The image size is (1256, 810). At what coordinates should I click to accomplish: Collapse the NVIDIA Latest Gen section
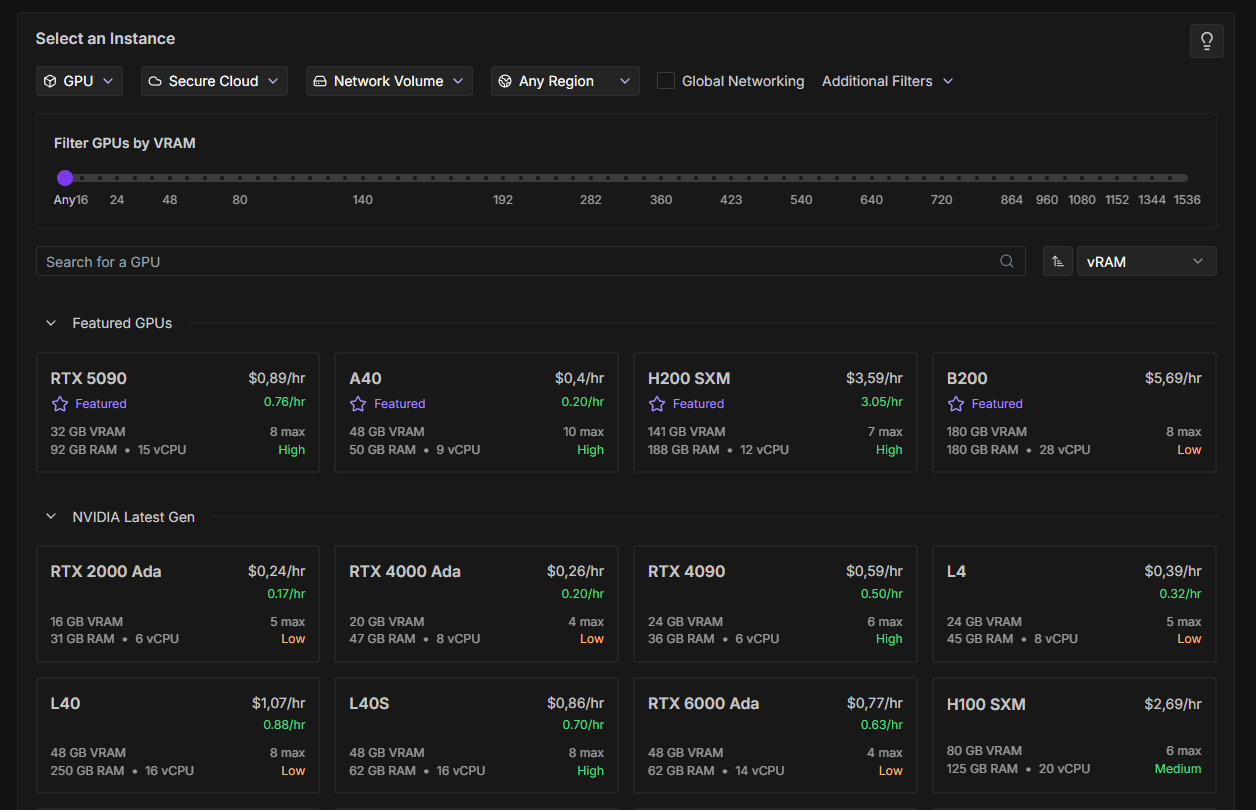(51, 517)
